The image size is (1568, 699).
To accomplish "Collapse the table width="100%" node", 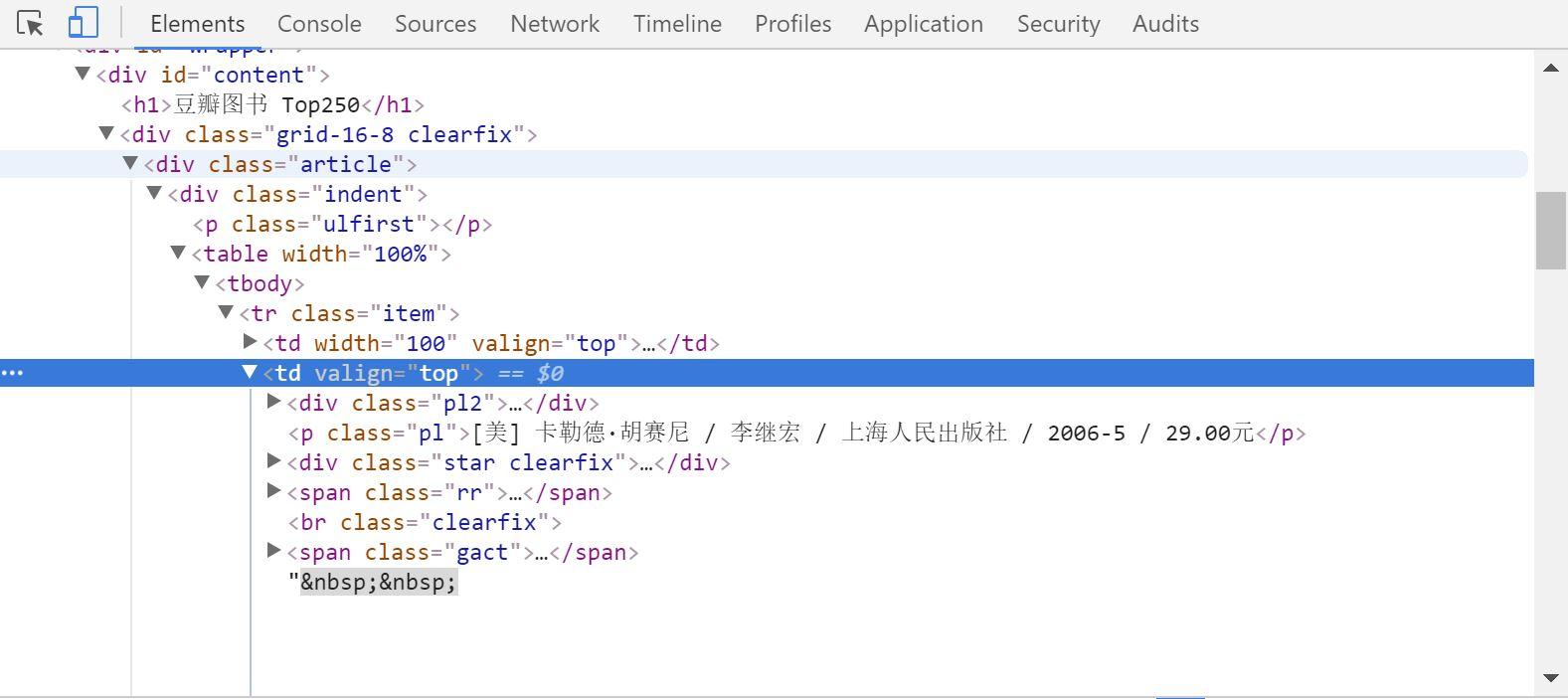I will pyautogui.click(x=179, y=253).
